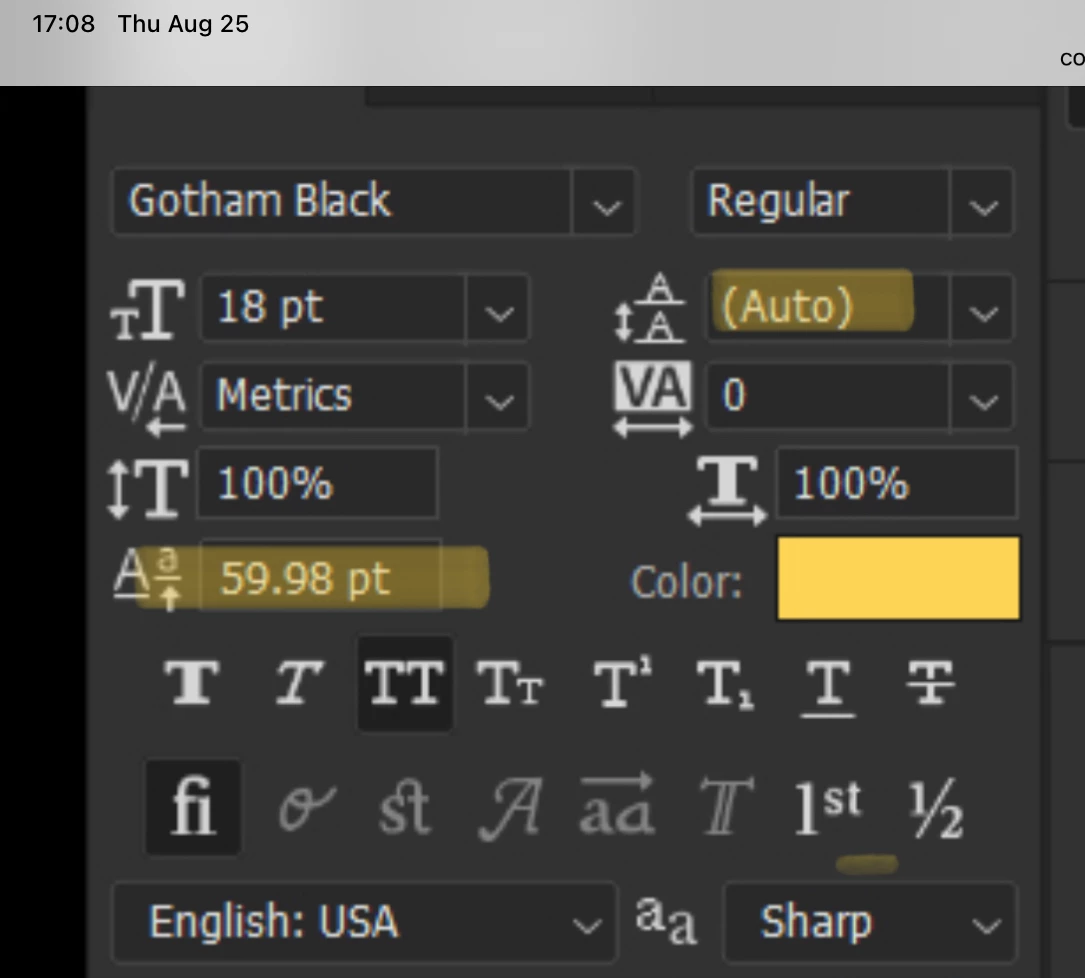Open the yellow text color swatch
Viewport: 1085px width, 978px height.
coord(898,578)
